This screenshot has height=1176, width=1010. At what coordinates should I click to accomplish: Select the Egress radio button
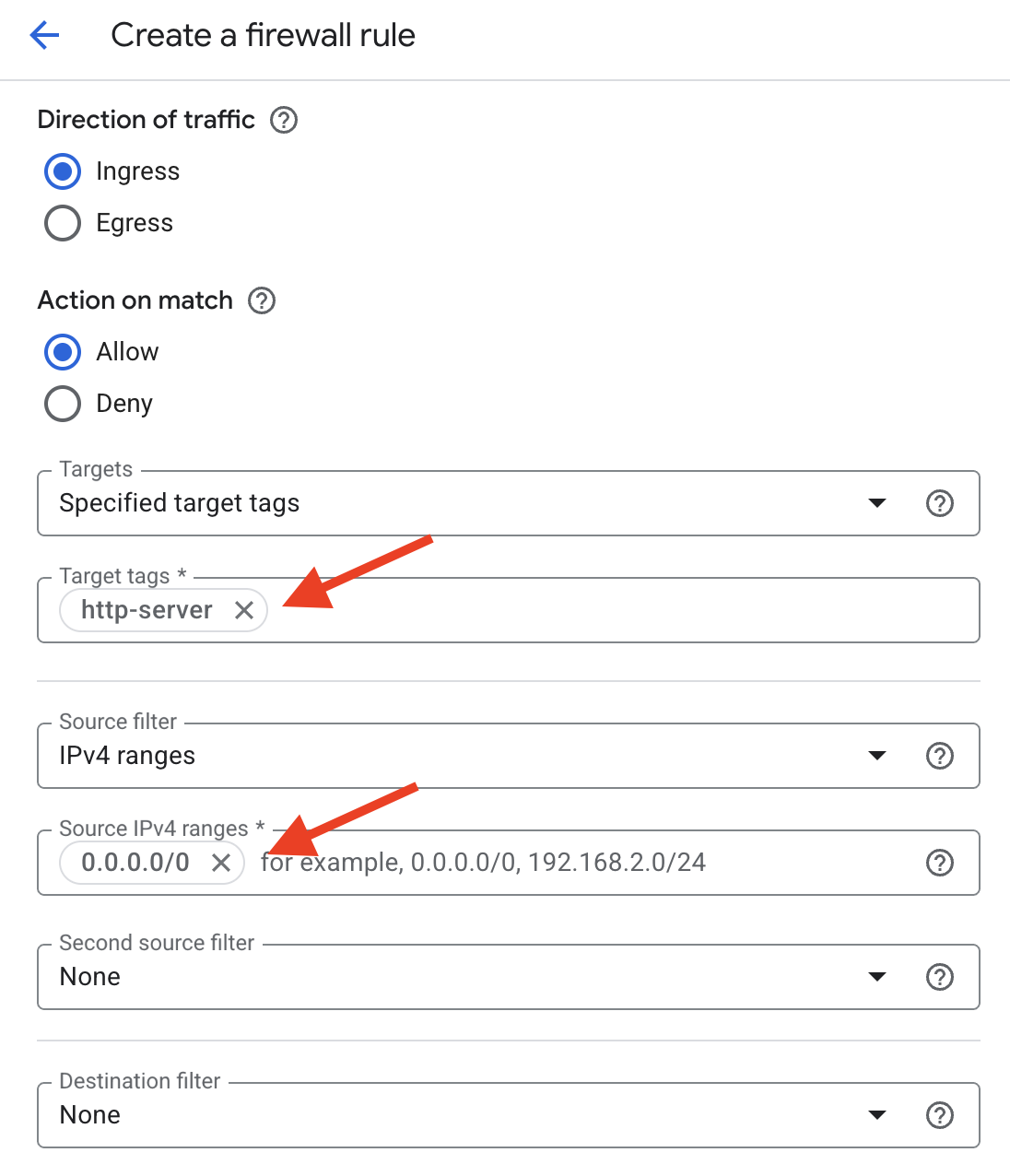pyautogui.click(x=63, y=223)
